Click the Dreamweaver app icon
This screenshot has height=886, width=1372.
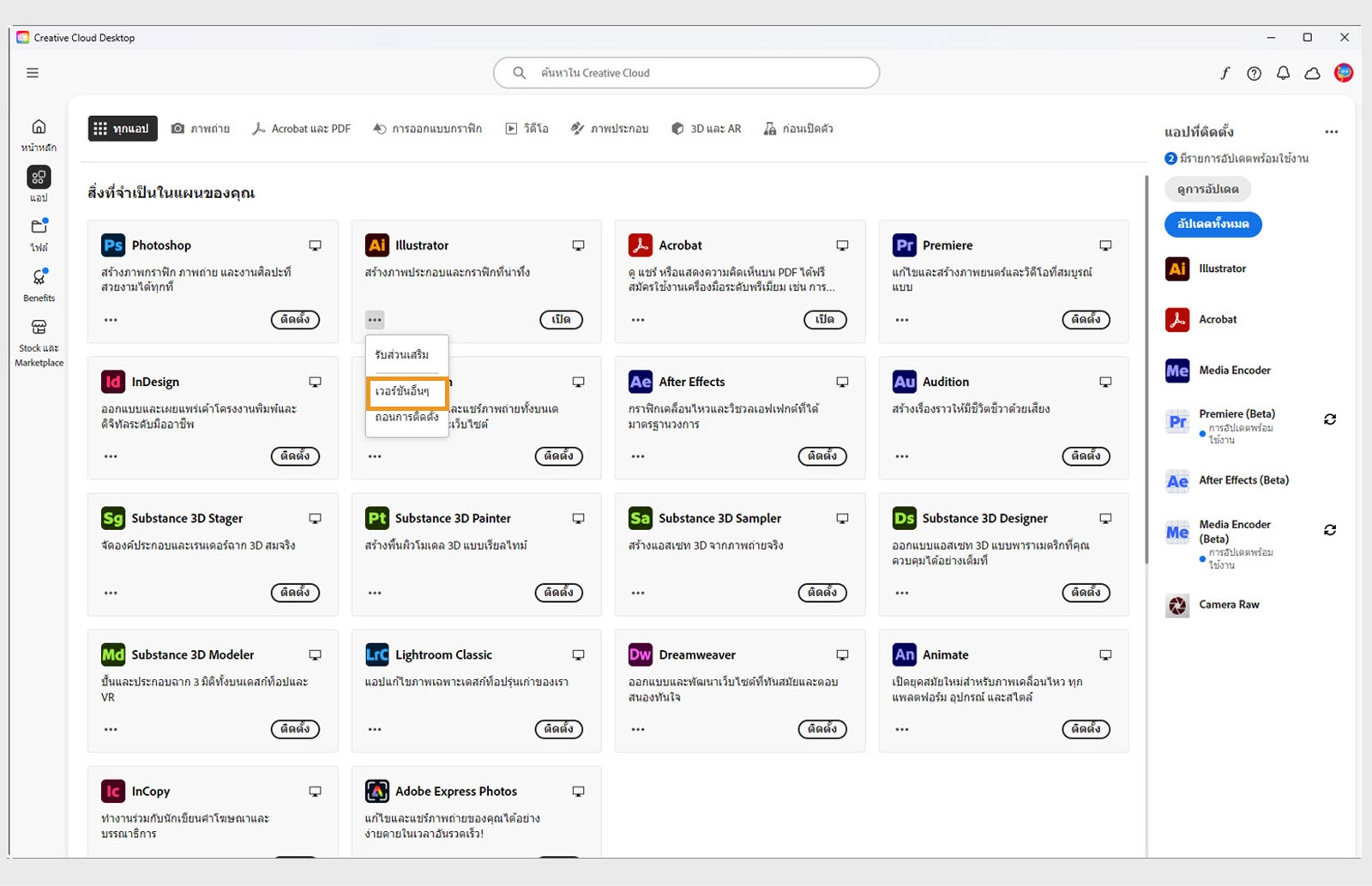click(x=640, y=654)
